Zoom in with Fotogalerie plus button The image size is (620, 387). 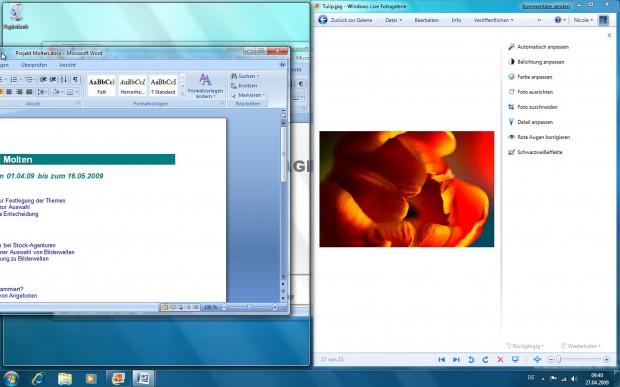[606, 359]
